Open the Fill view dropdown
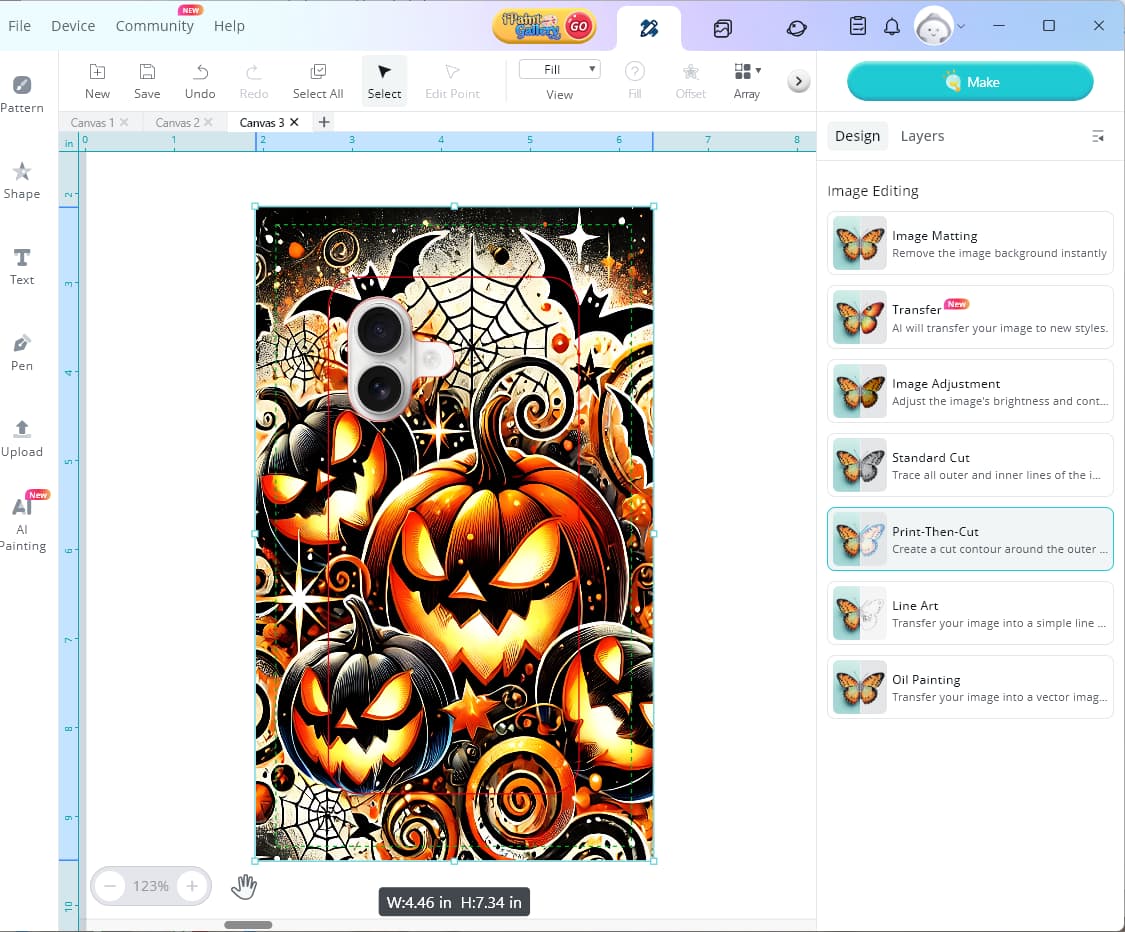 [x=559, y=69]
